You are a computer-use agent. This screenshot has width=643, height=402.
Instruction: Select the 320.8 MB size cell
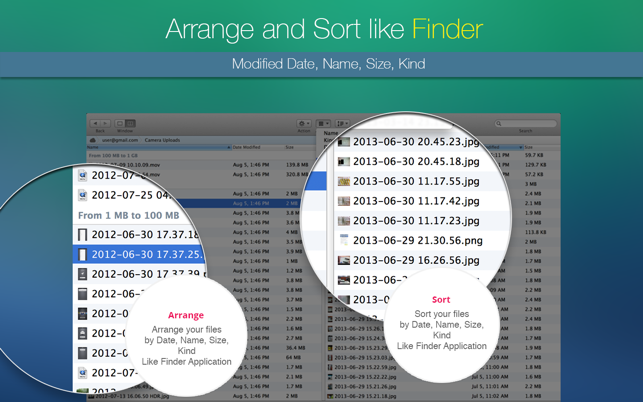[x=297, y=175]
